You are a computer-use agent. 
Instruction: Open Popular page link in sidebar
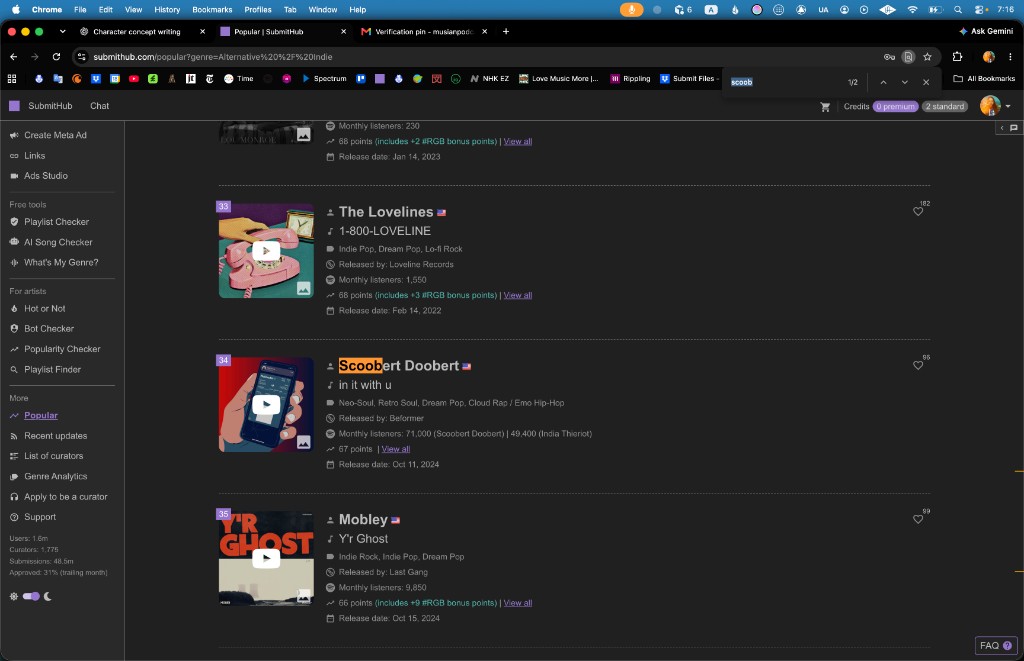click(40, 415)
